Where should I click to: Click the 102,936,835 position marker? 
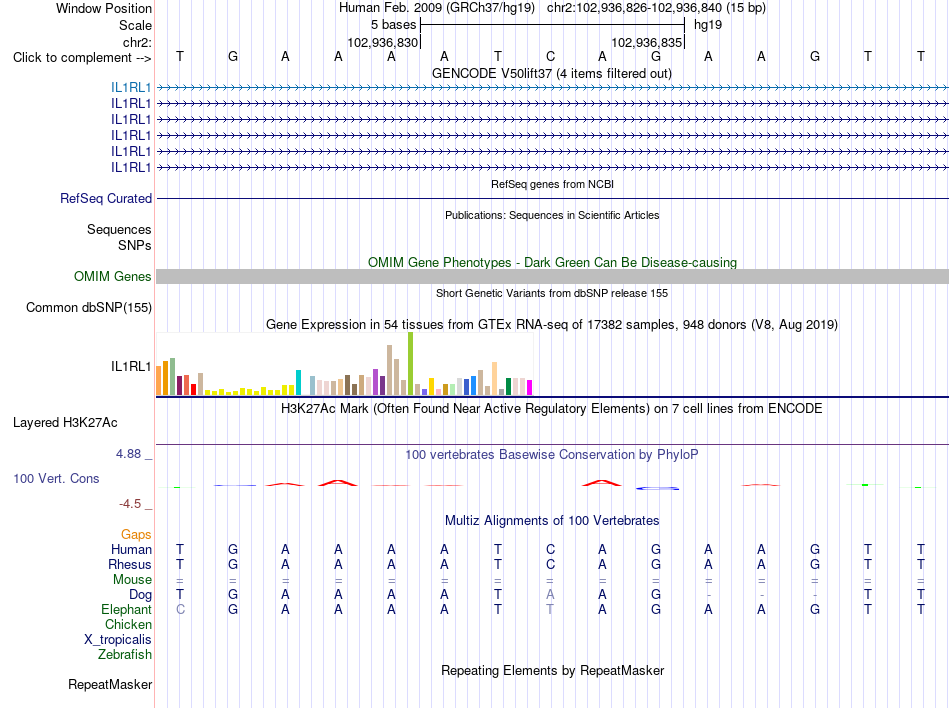(646, 42)
